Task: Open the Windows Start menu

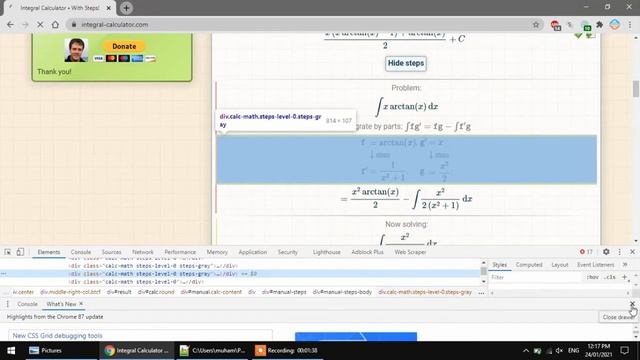Action: pyautogui.click(x=11, y=351)
